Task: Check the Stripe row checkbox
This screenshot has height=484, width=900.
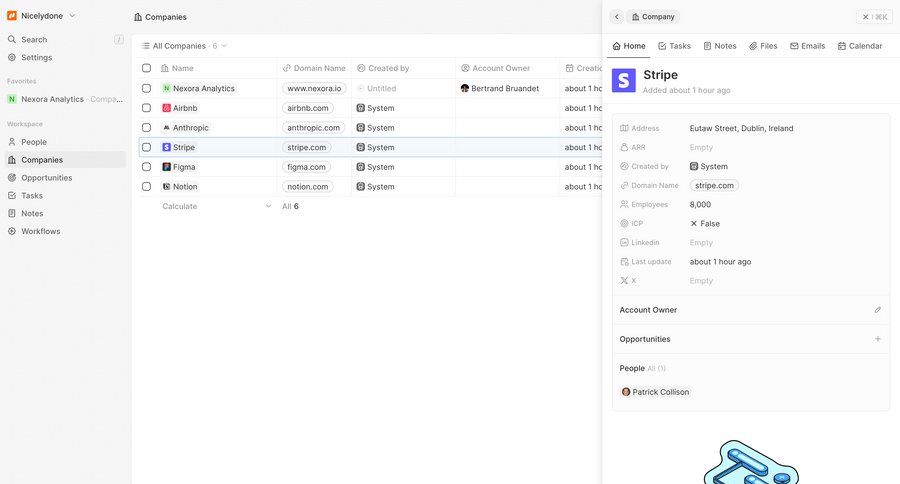Action: click(x=146, y=147)
